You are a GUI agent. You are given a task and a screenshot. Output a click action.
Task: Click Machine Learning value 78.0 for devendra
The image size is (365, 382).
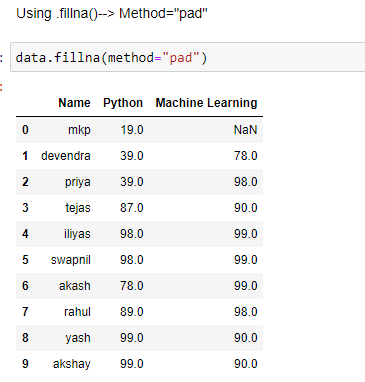tap(245, 156)
